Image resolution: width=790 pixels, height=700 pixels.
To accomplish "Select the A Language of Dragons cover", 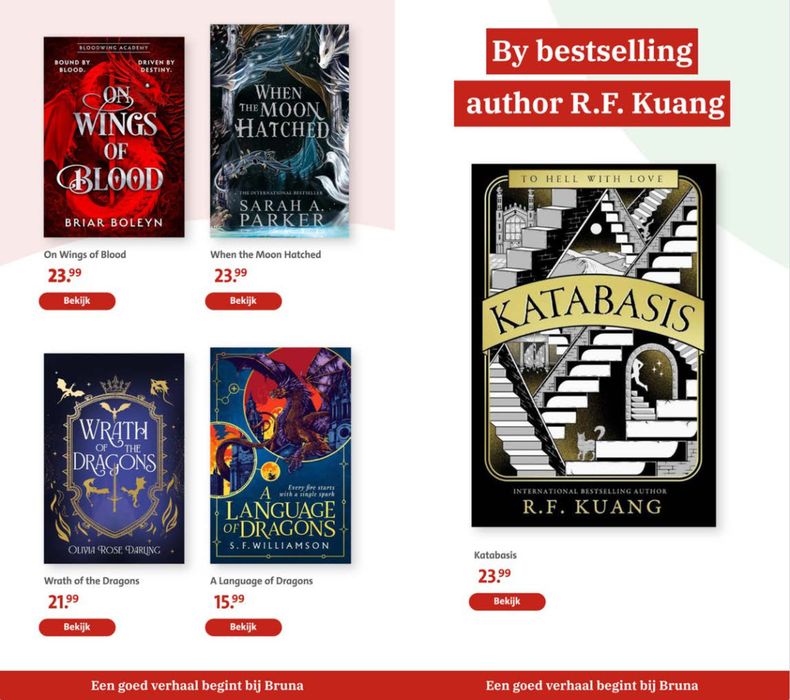I will [281, 455].
